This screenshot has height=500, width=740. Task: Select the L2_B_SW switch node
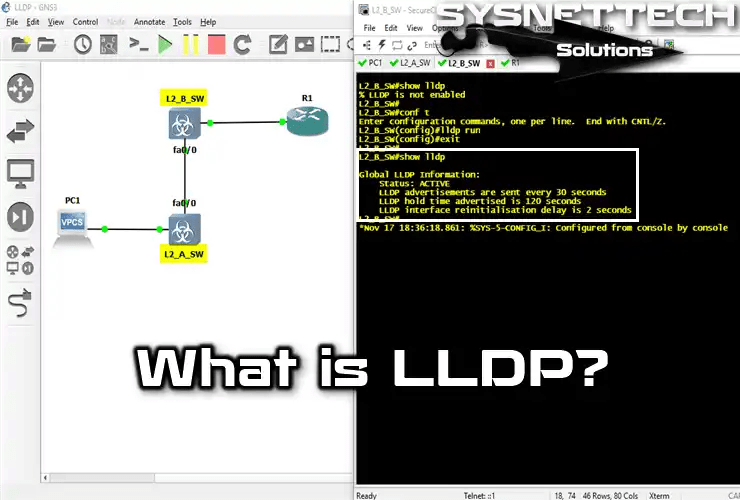tap(185, 123)
